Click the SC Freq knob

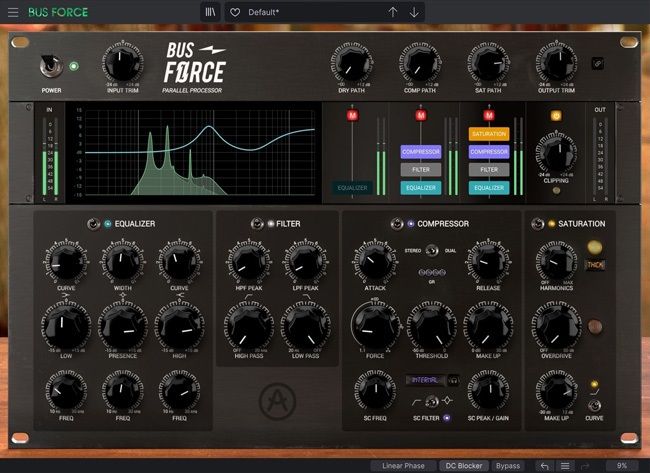(x=375, y=391)
